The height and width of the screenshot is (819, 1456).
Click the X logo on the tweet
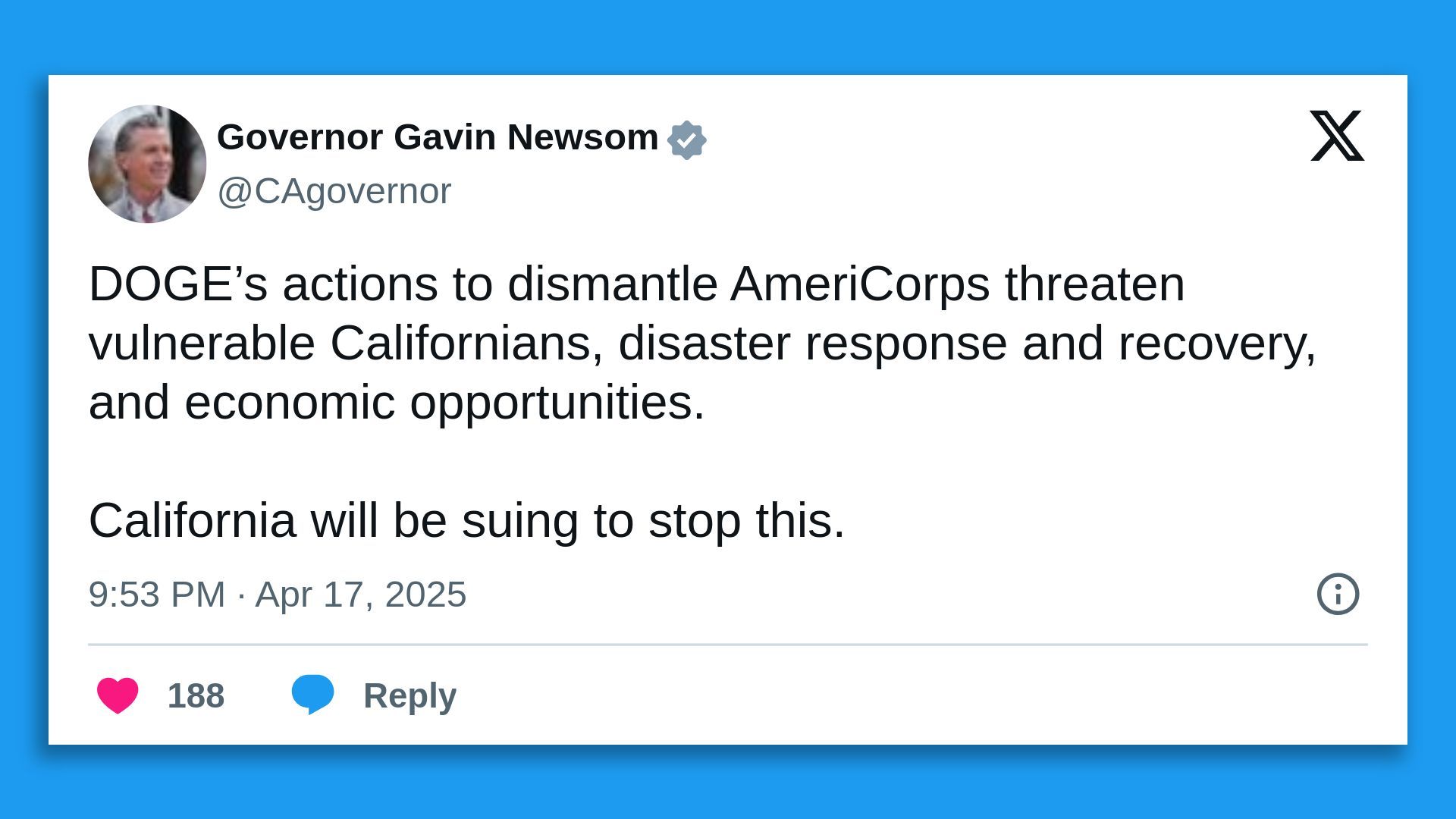(x=1336, y=136)
